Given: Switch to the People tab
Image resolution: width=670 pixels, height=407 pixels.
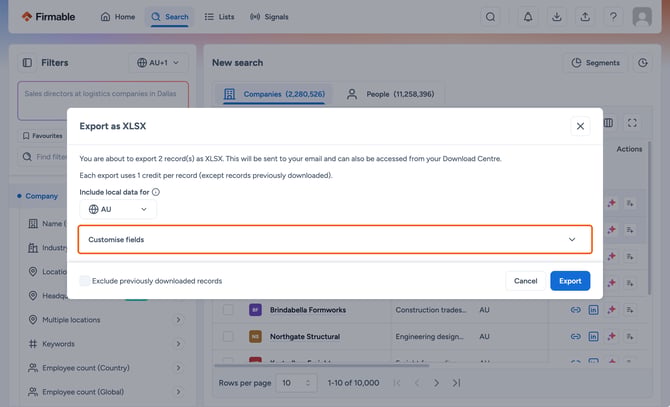Looking at the screenshot, I should pos(391,94).
